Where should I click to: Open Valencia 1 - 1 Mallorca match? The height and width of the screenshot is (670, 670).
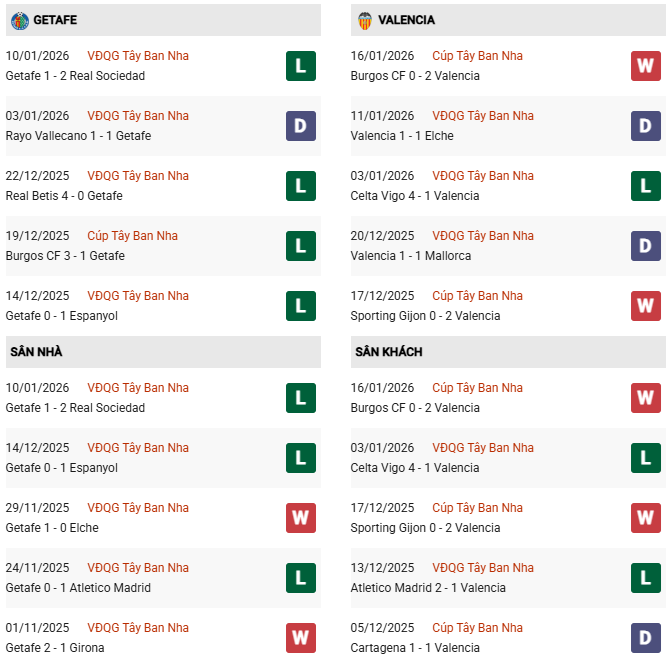411,256
